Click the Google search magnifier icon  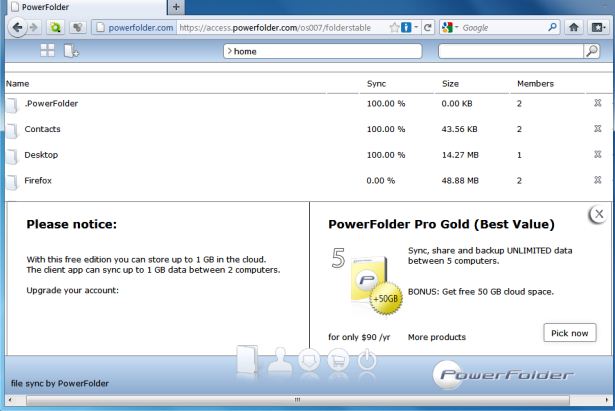click(x=552, y=27)
